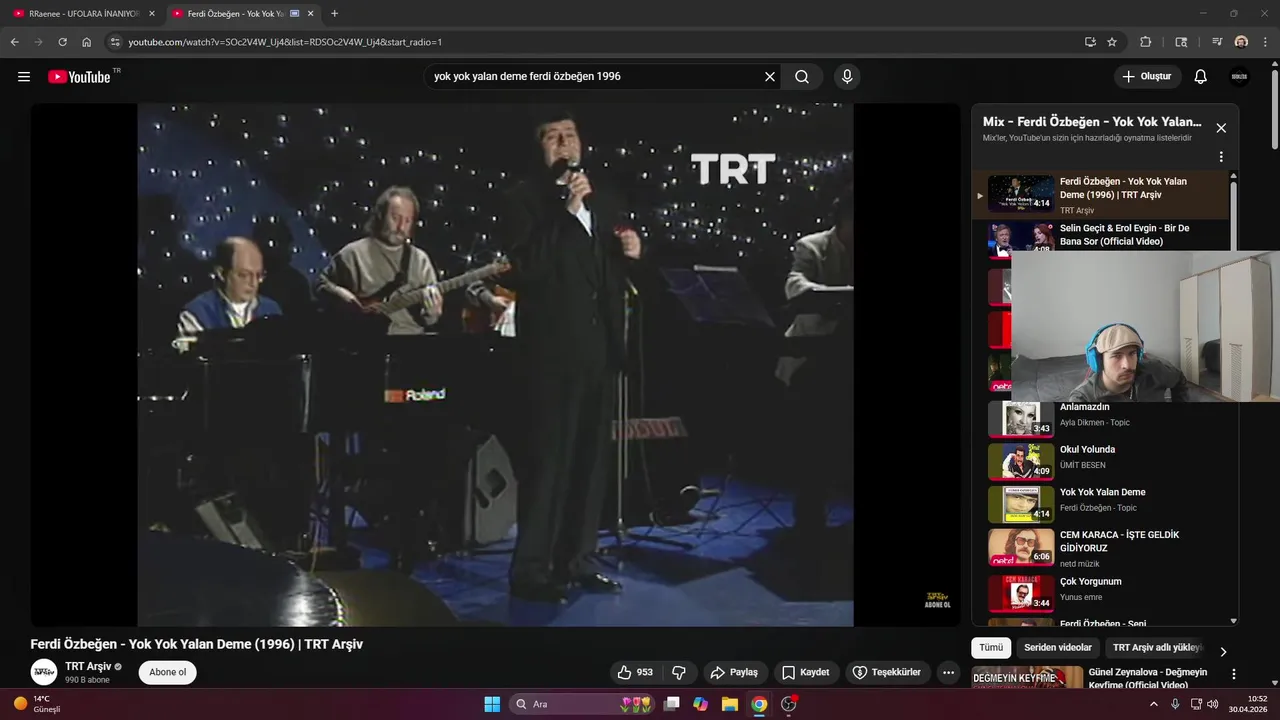Open the browser extensions puzzle icon
This screenshot has height=720, width=1280.
coord(1146,42)
